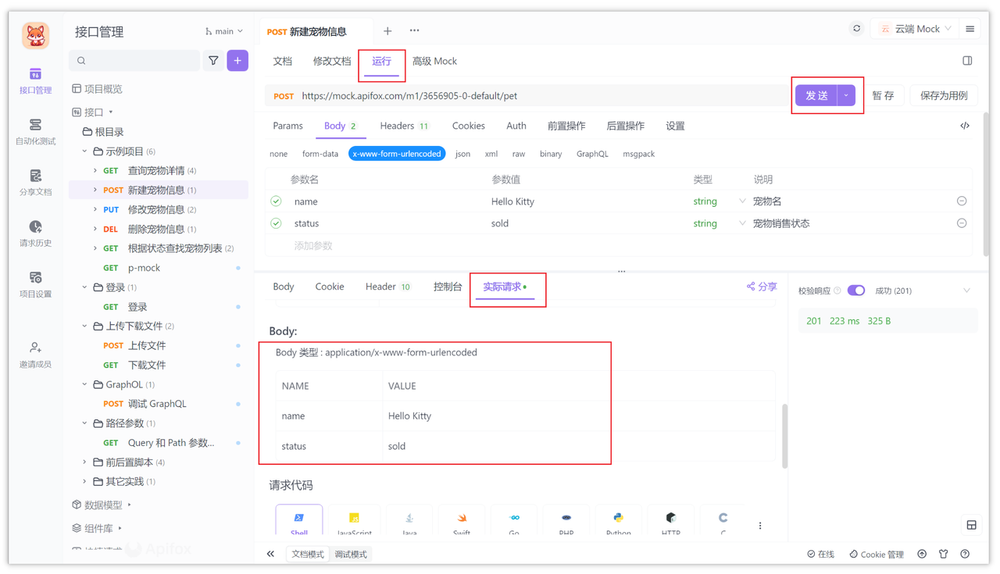1000x574 pixels.
Task: Click the code view icon
Action: point(964,126)
